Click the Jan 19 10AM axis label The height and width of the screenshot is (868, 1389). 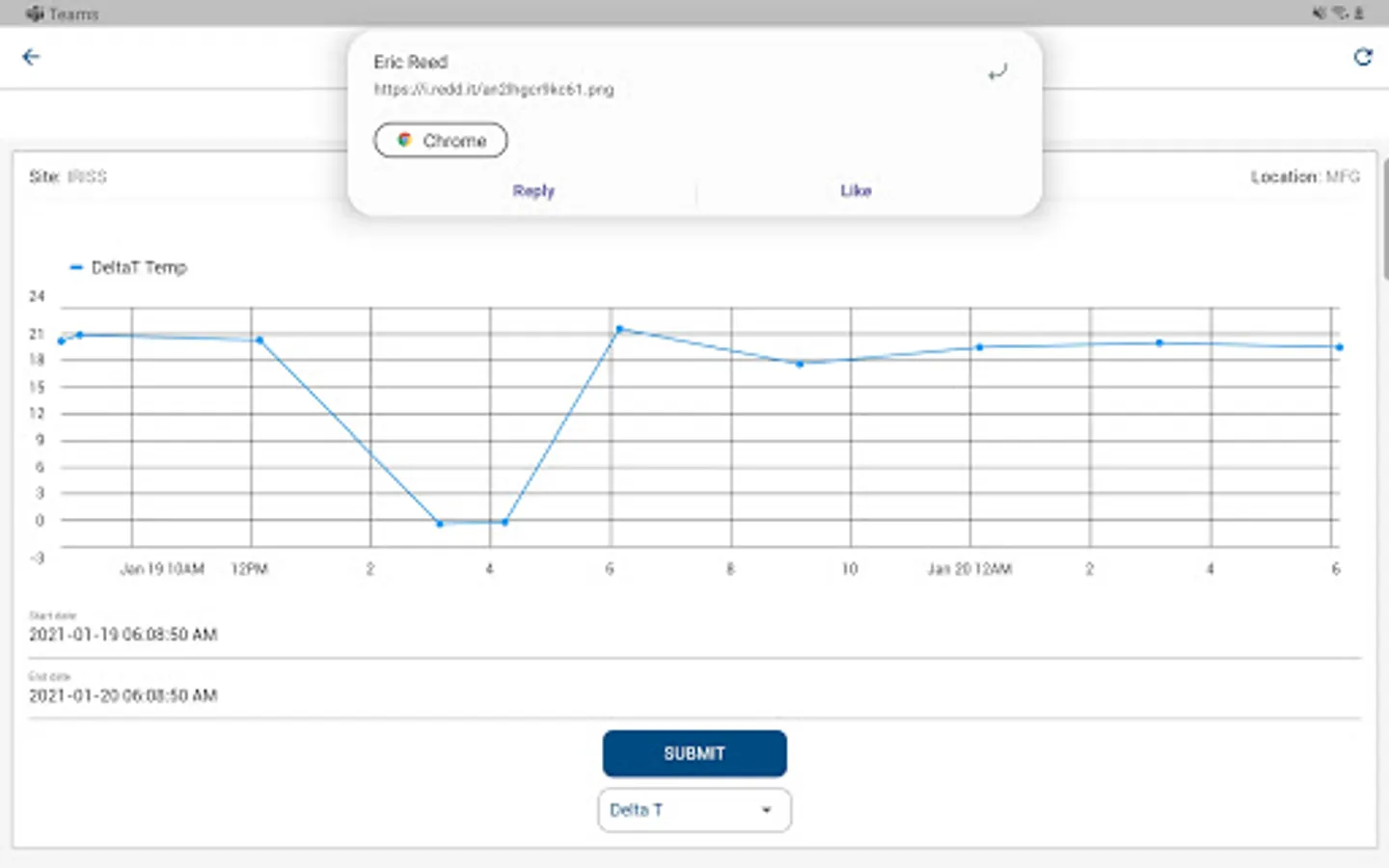pos(162,569)
